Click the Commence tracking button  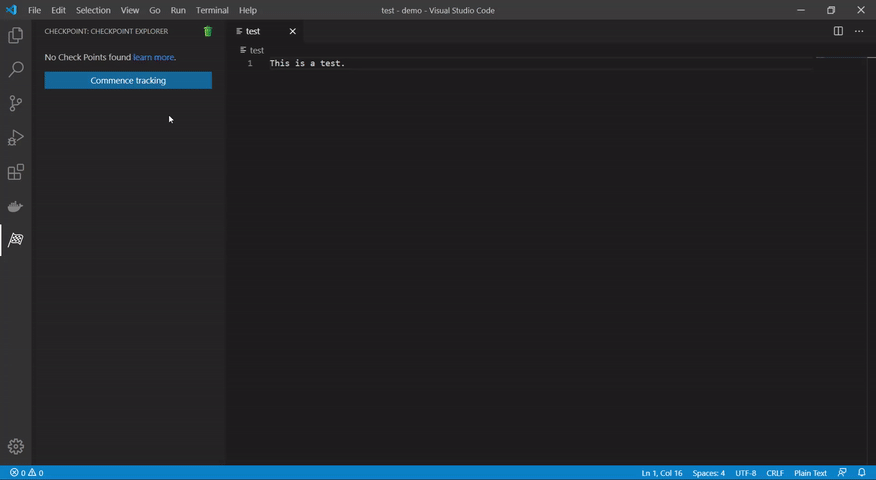pyautogui.click(x=128, y=80)
